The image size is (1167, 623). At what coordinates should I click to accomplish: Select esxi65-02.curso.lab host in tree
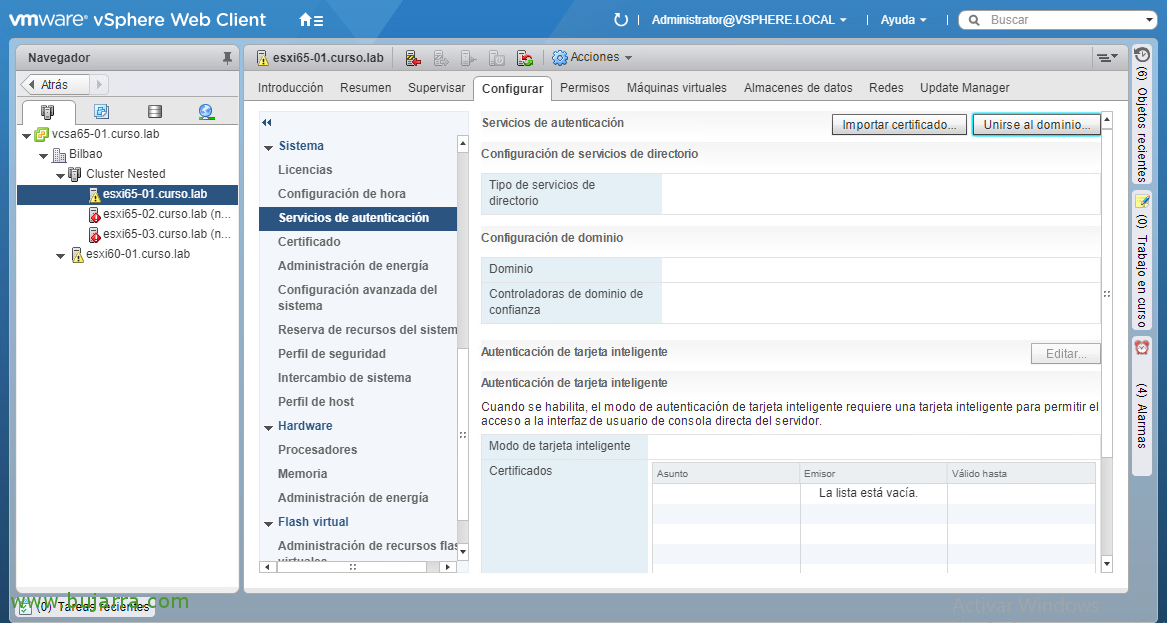point(167,214)
